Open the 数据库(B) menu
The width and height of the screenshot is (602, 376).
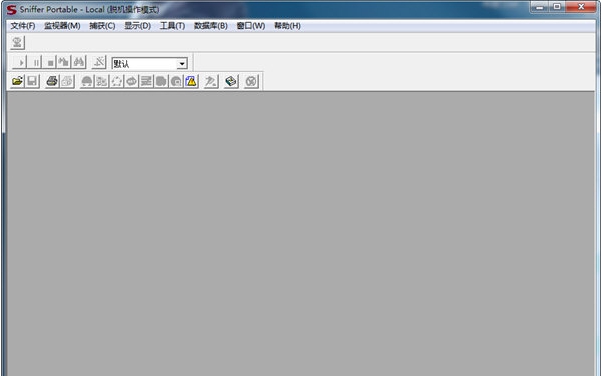pyautogui.click(x=211, y=26)
